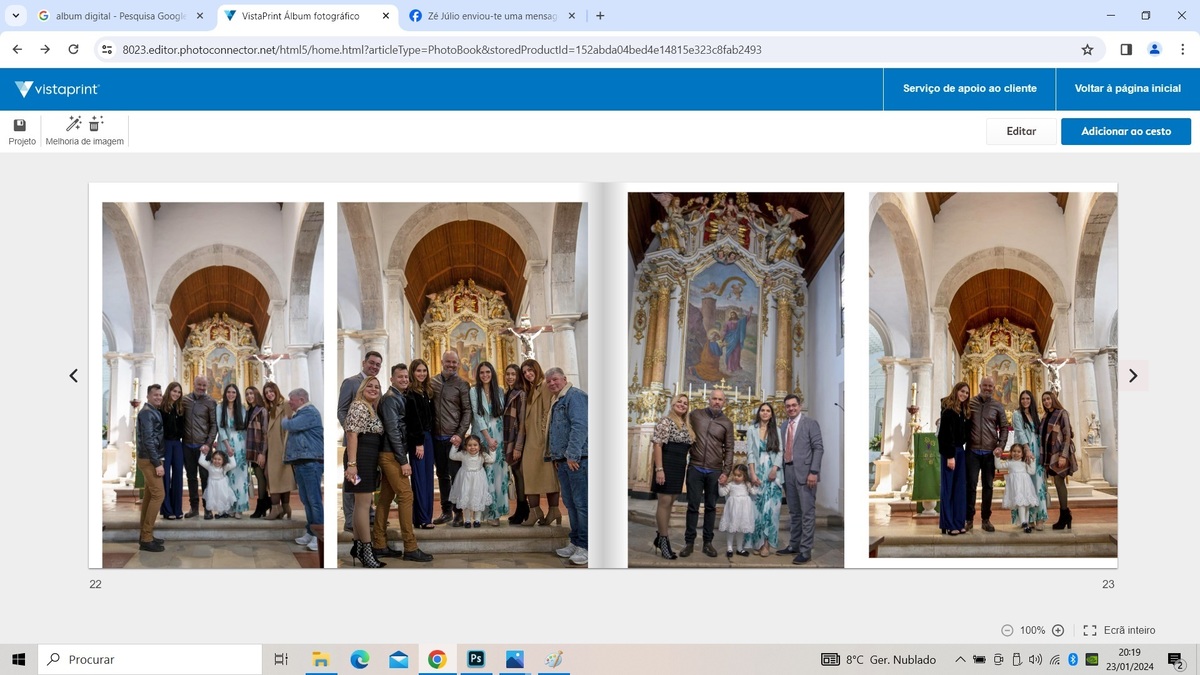This screenshot has width=1200, height=675.
Task: Click the Projeto save disk icon
Action: (x=19, y=125)
